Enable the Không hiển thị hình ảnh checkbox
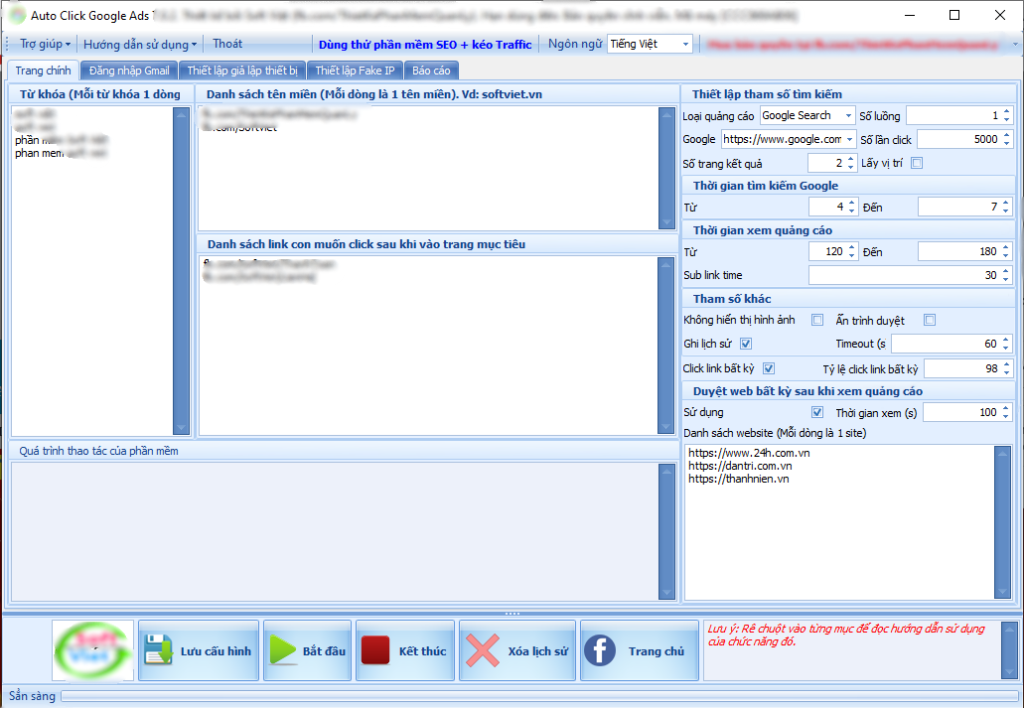 (x=817, y=320)
